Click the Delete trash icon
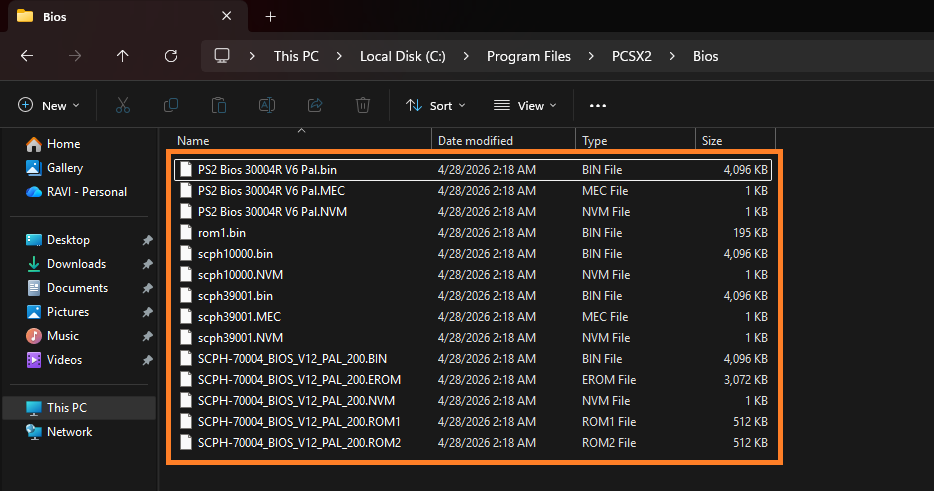Image resolution: width=934 pixels, height=491 pixels. [363, 105]
